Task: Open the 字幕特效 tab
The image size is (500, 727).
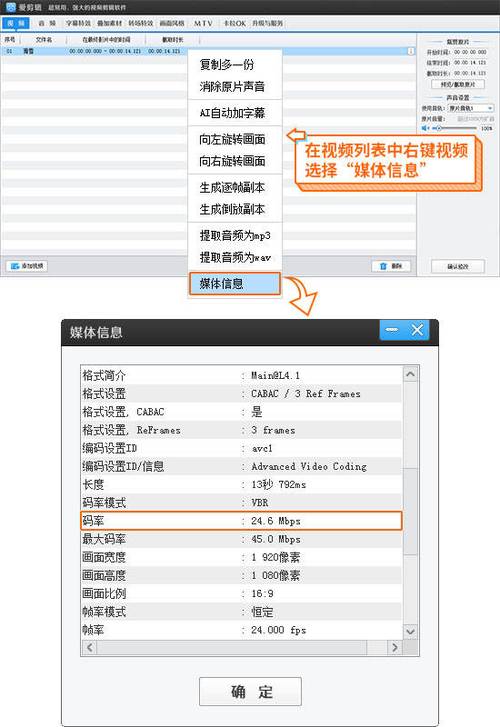Action: point(78,23)
